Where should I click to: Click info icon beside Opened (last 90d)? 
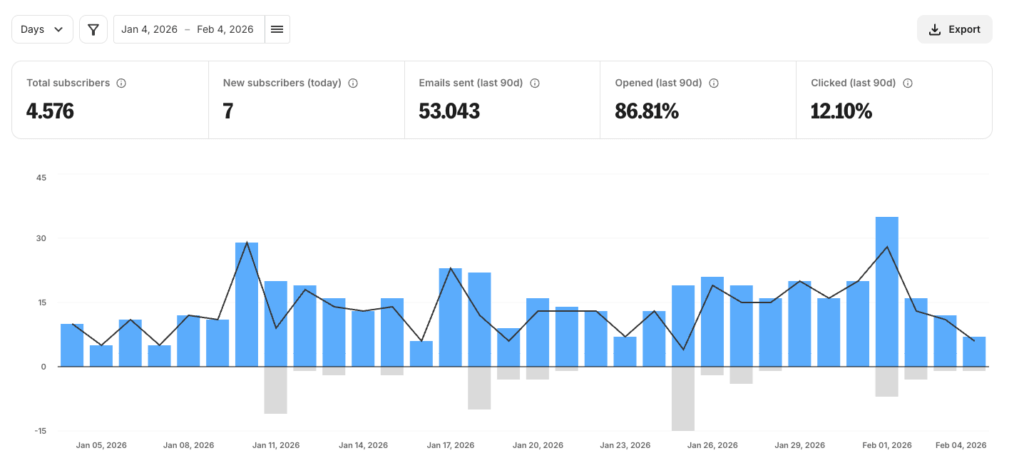tap(713, 83)
